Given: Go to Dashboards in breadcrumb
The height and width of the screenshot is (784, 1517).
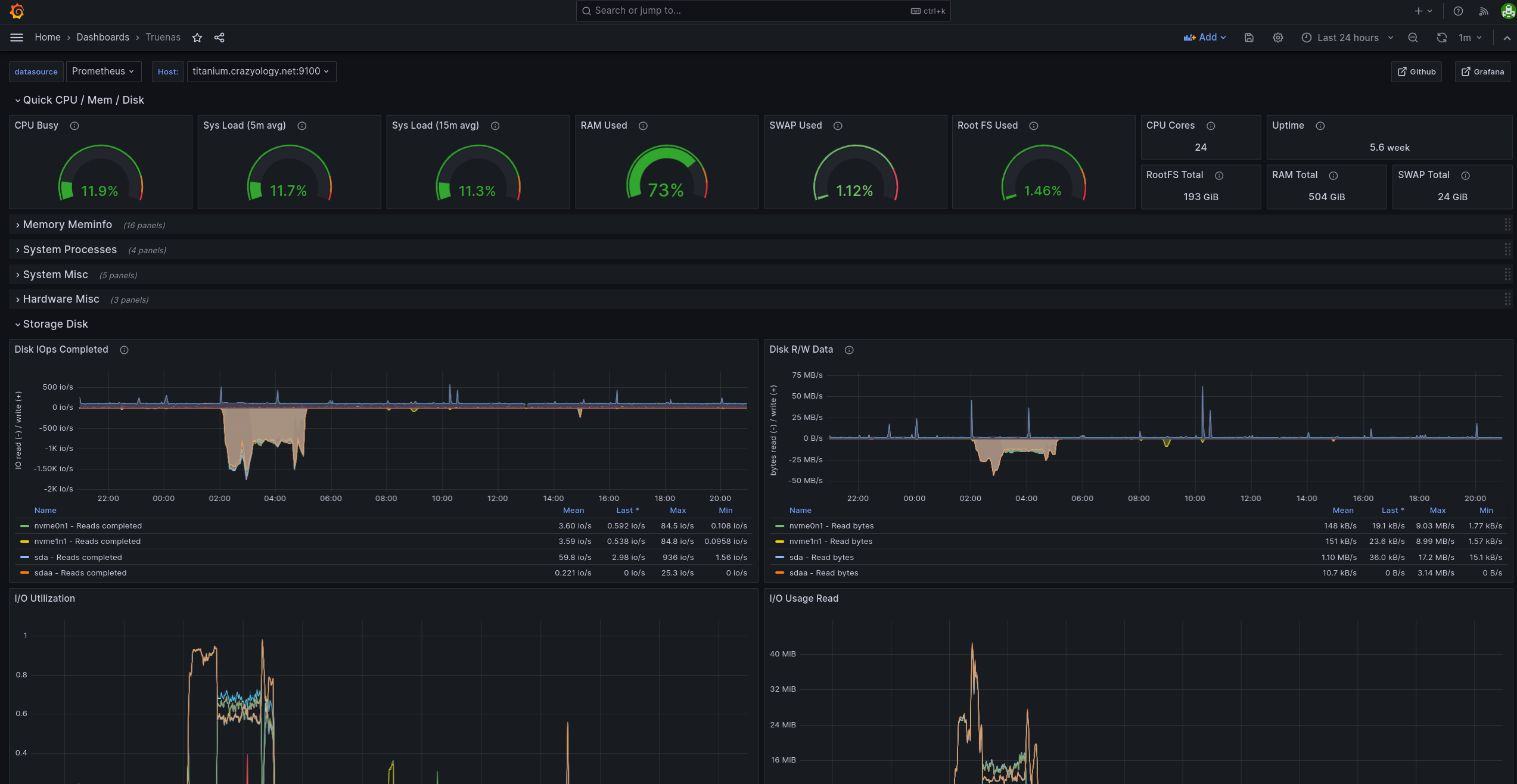Looking at the screenshot, I should (102, 38).
